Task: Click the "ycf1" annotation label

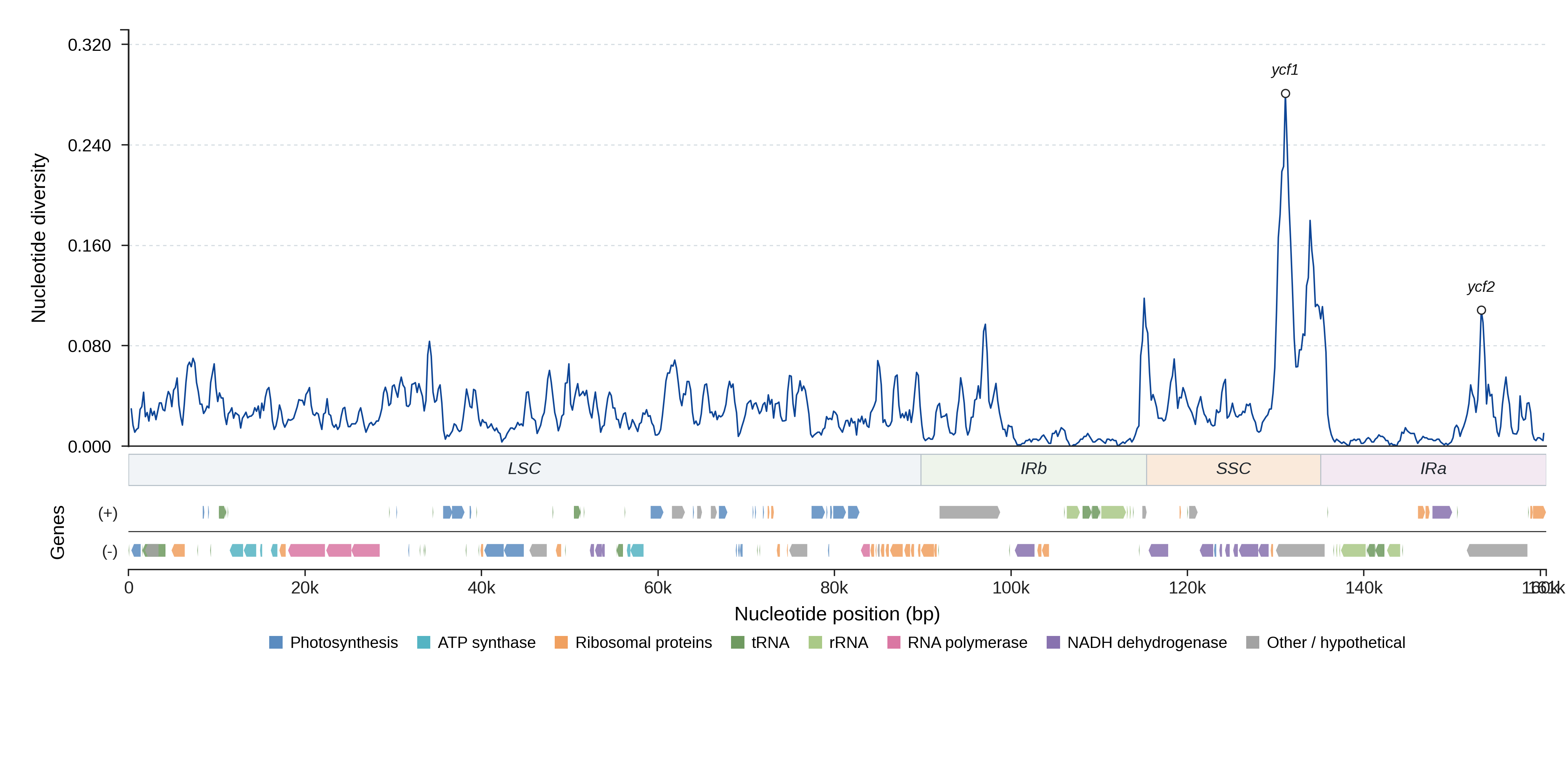Action: click(x=1285, y=70)
